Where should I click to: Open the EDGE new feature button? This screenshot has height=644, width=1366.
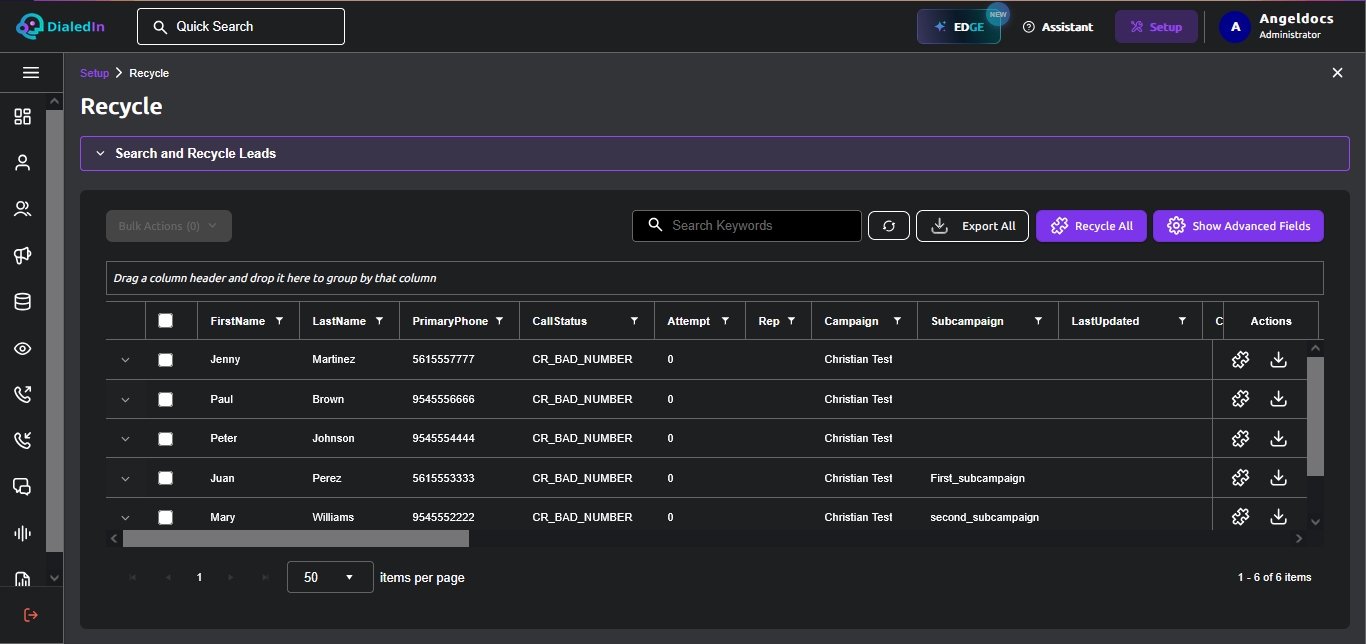coord(959,27)
